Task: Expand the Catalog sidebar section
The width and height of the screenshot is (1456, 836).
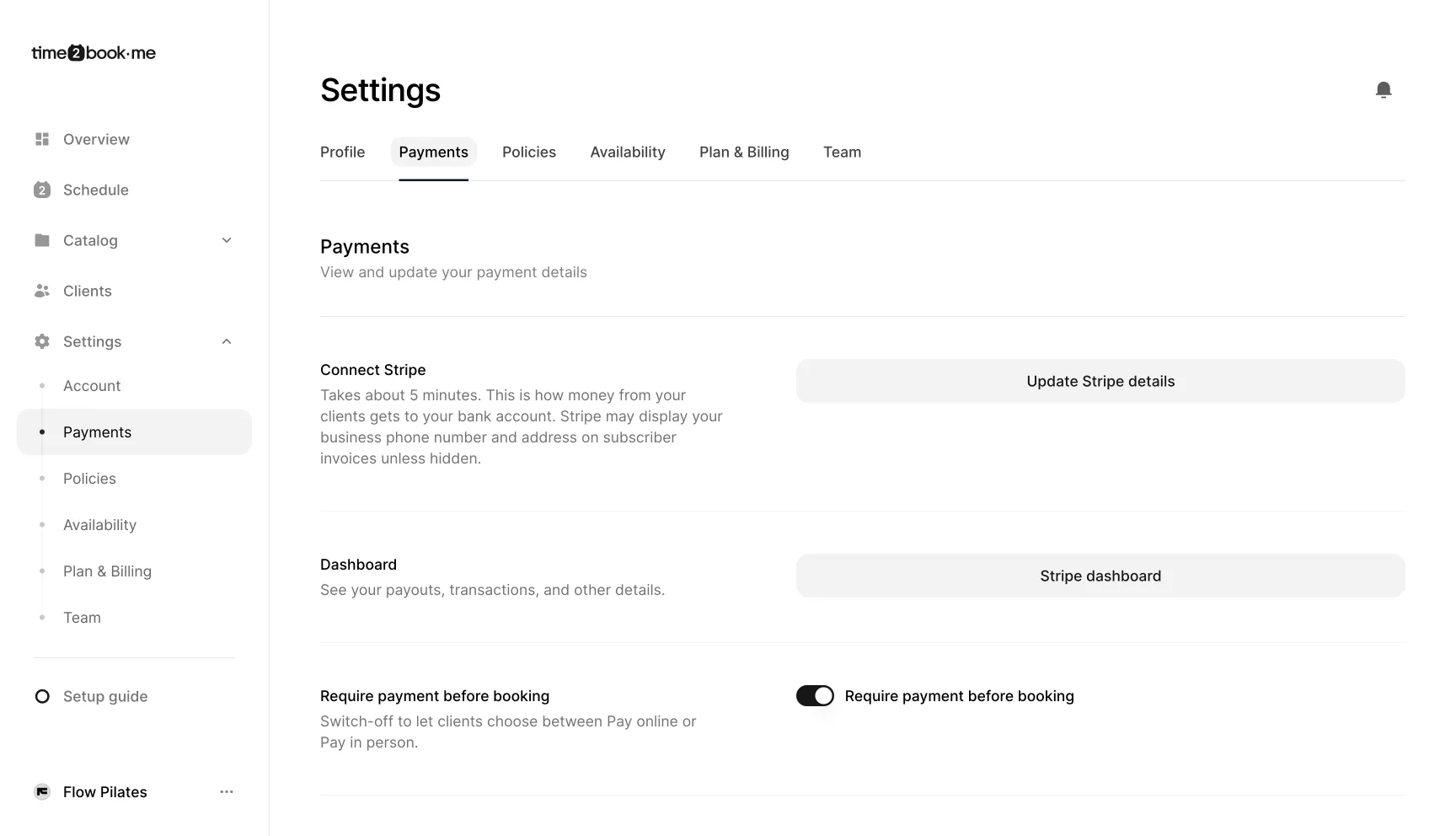Action: (x=227, y=240)
